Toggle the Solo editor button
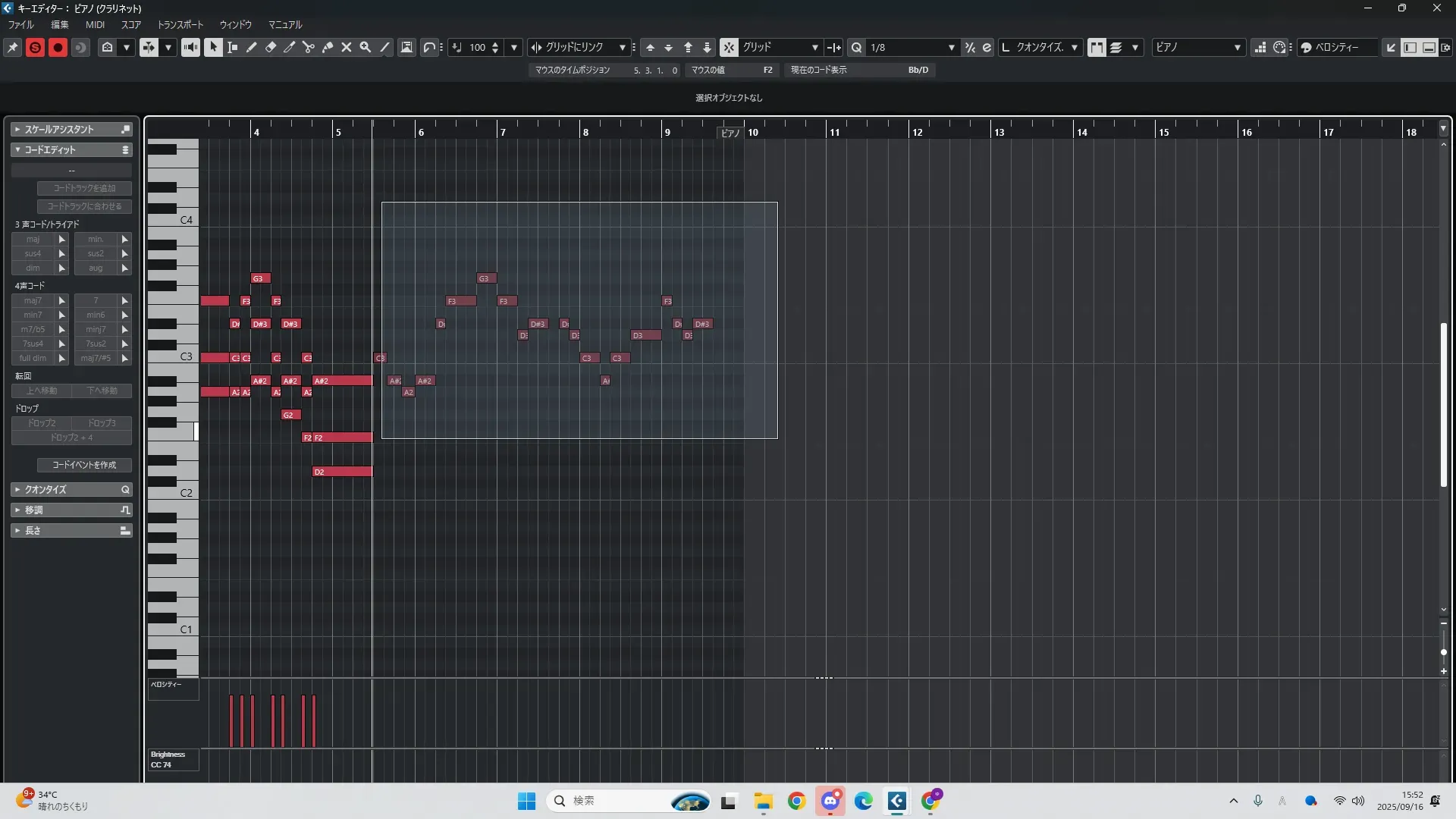This screenshot has height=819, width=1456. [x=35, y=47]
